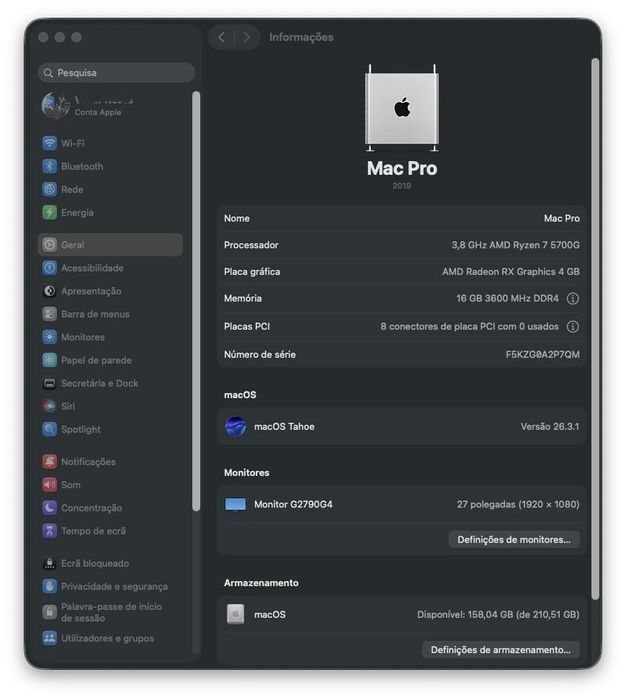Click the 2019 model year text

click(x=402, y=186)
